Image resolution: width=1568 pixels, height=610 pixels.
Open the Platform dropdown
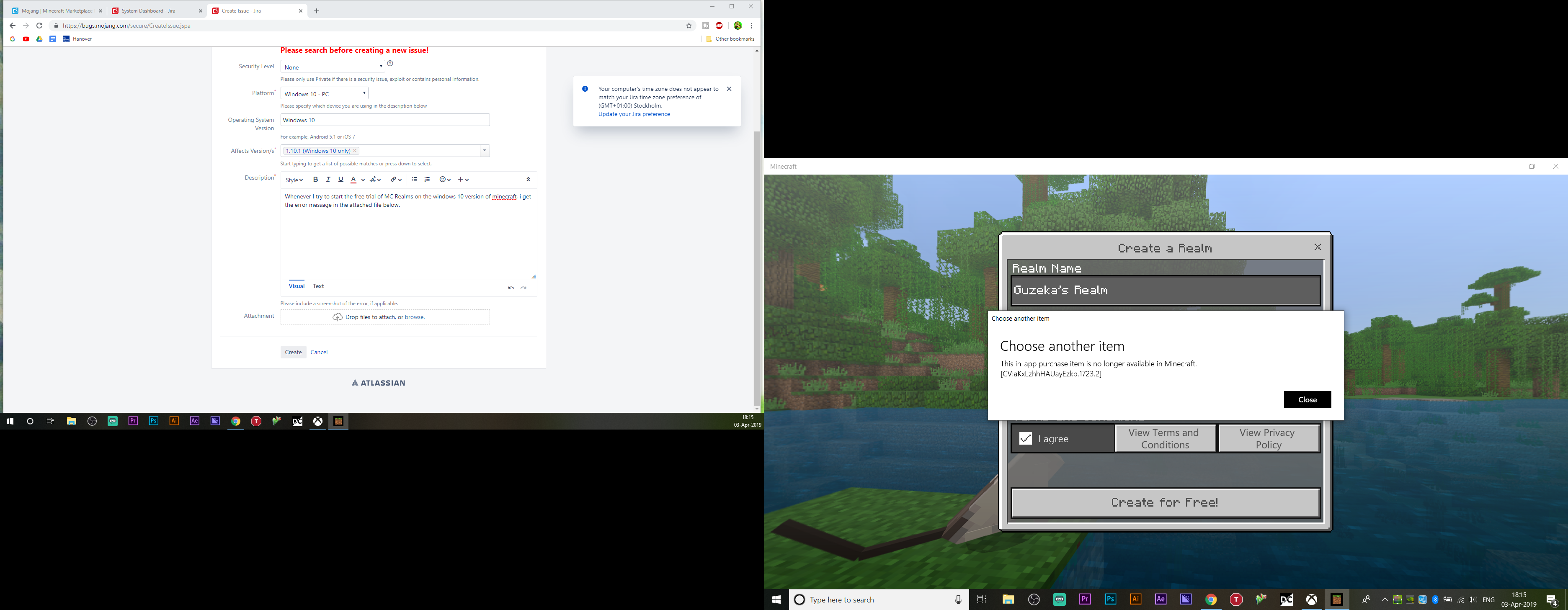point(325,94)
